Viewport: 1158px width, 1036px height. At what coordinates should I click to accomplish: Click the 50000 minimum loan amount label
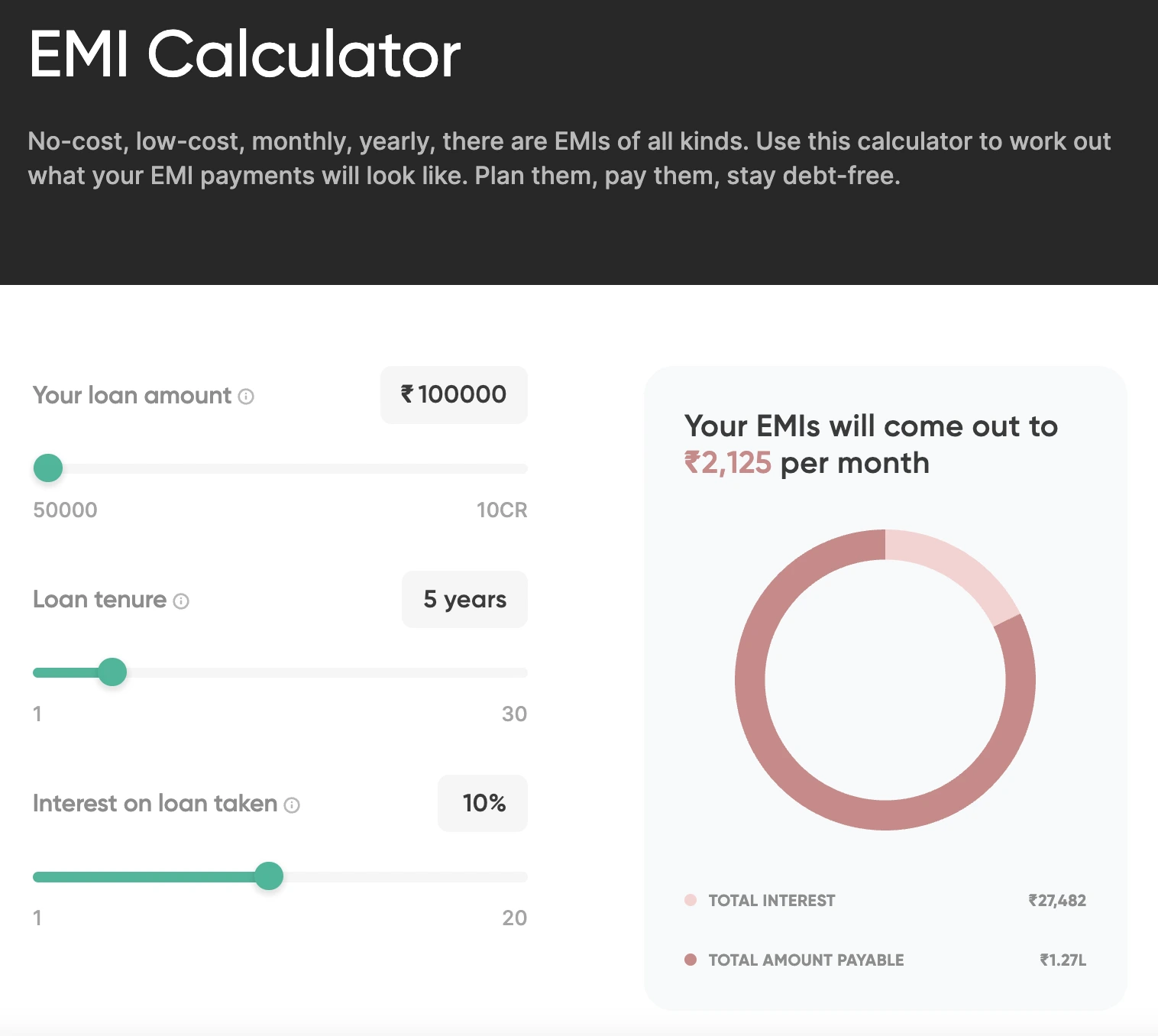(65, 510)
